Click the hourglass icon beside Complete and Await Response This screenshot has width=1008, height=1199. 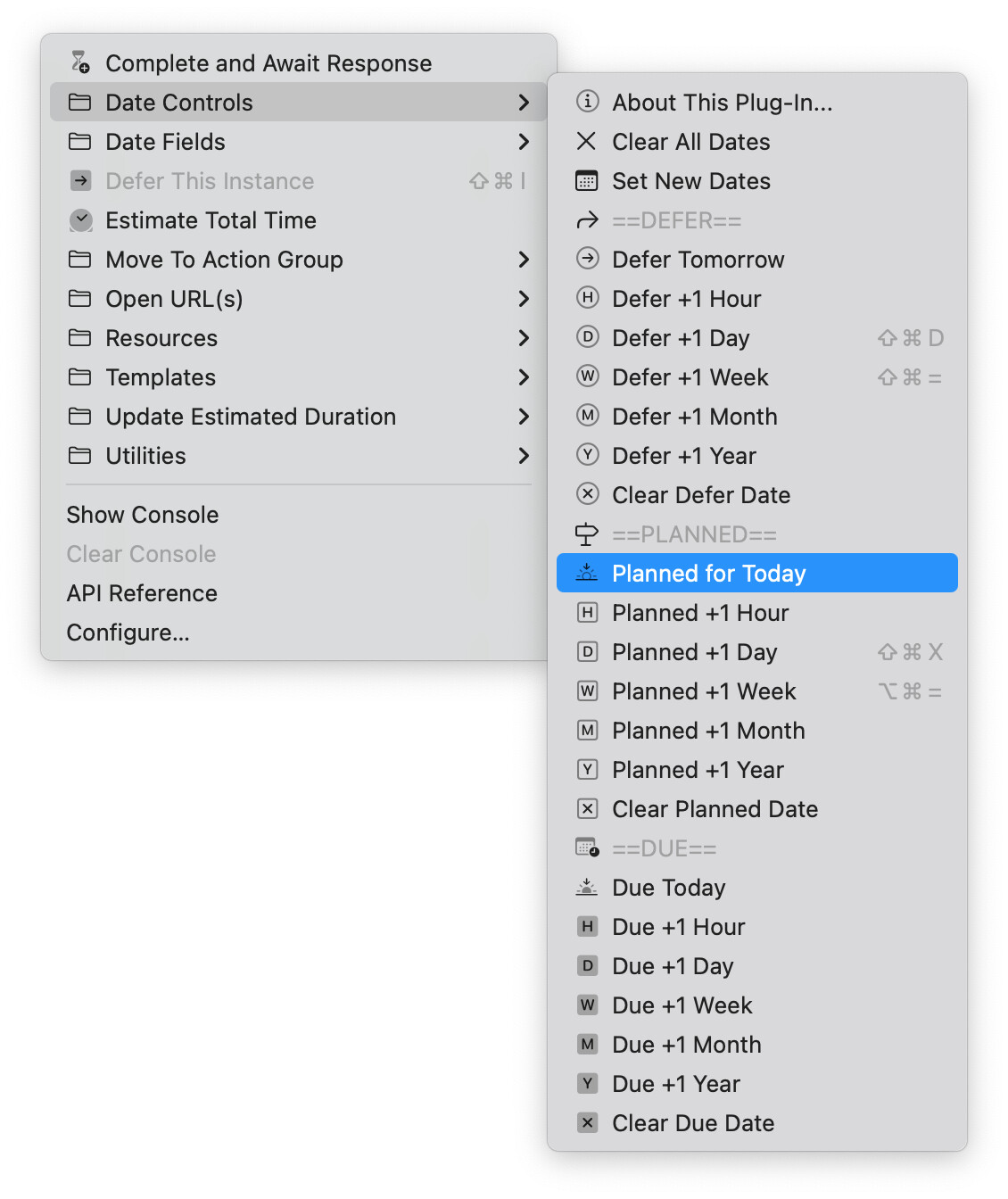pyautogui.click(x=80, y=62)
